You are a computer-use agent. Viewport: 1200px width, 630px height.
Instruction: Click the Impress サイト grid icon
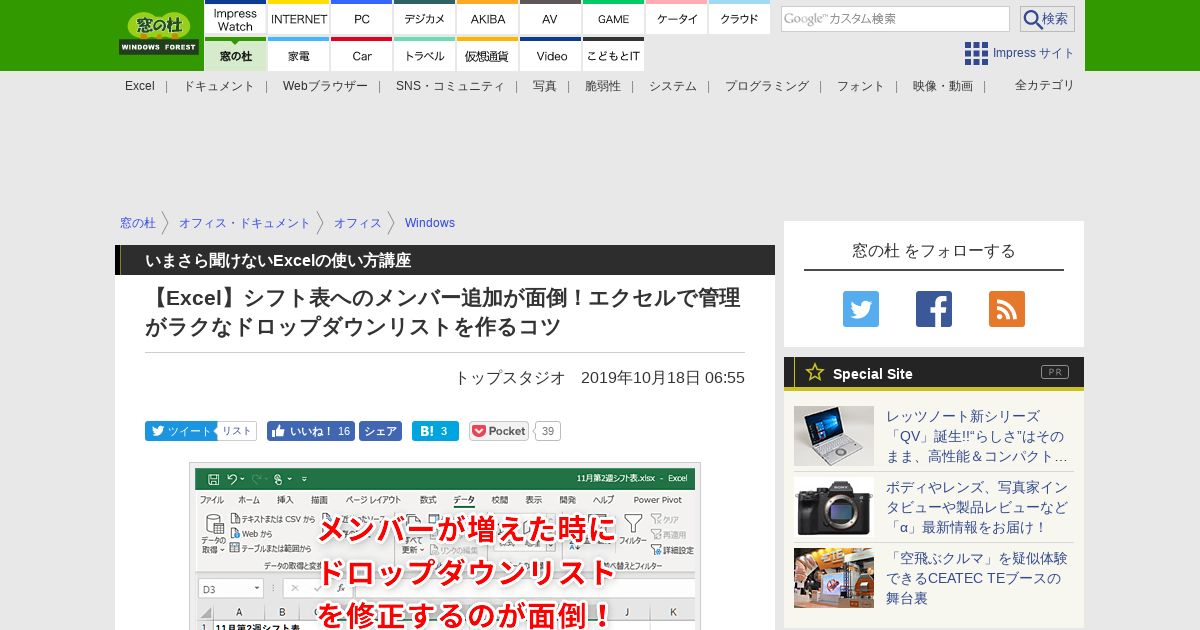coord(976,53)
